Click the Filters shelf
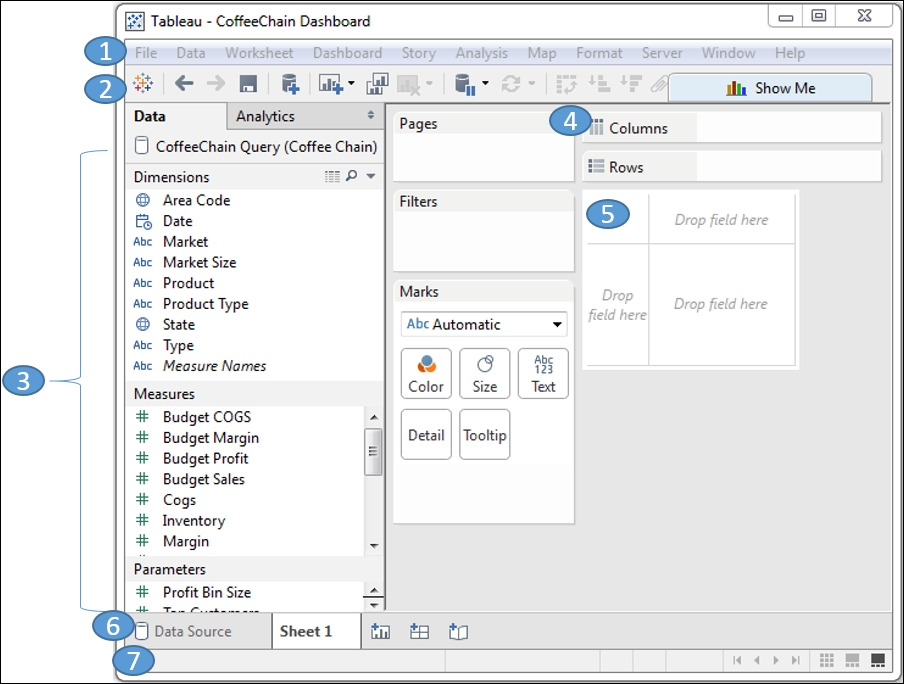 click(x=484, y=231)
